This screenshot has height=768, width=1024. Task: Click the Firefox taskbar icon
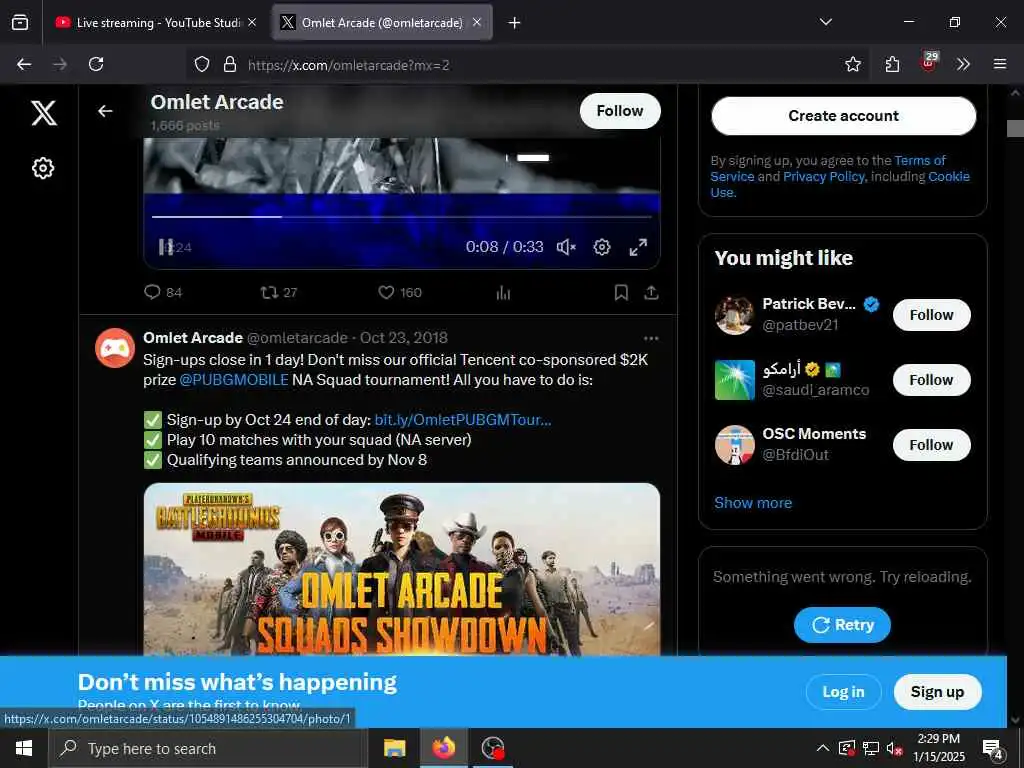click(x=443, y=748)
